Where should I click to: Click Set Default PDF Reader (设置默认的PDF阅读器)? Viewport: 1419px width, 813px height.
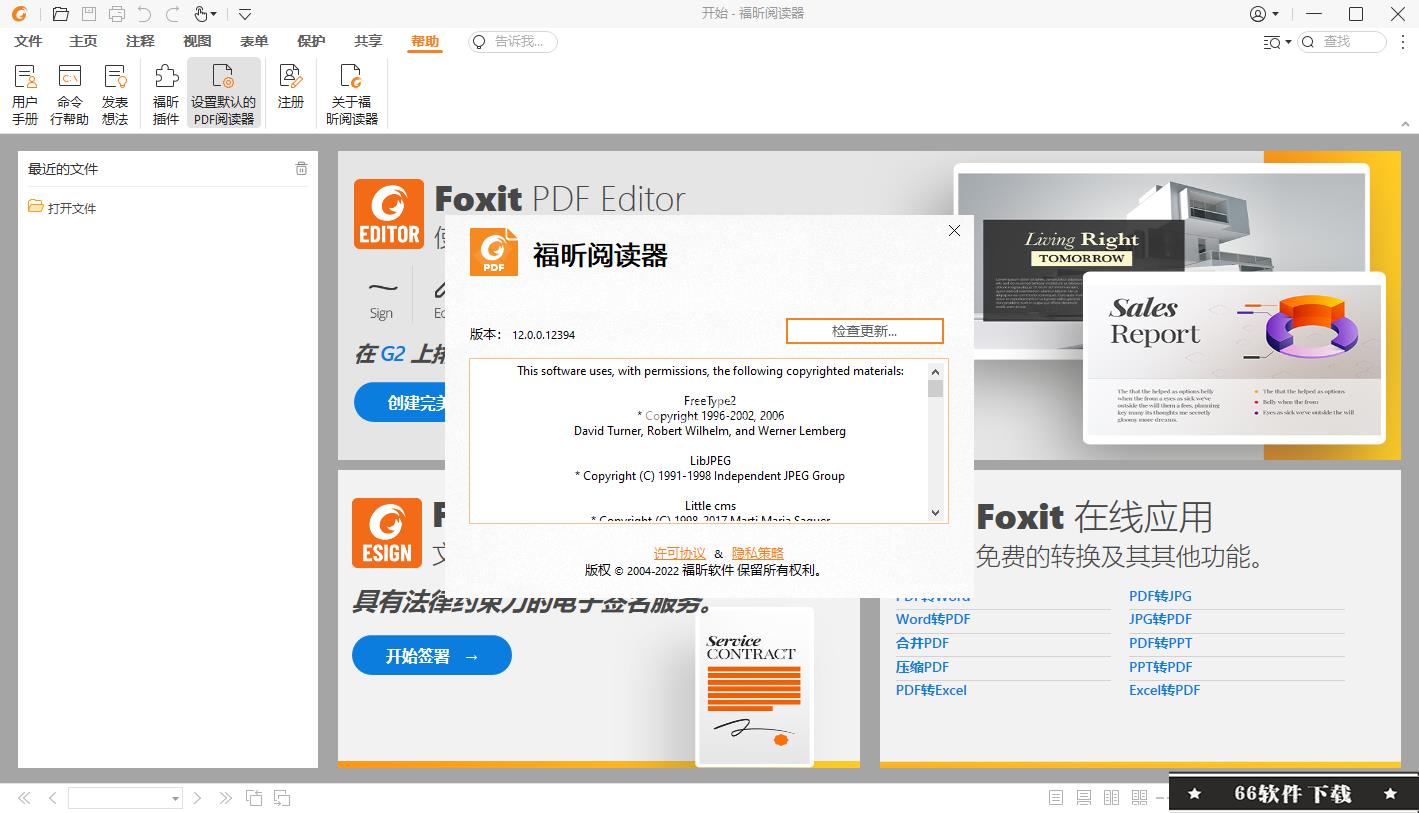click(x=224, y=93)
